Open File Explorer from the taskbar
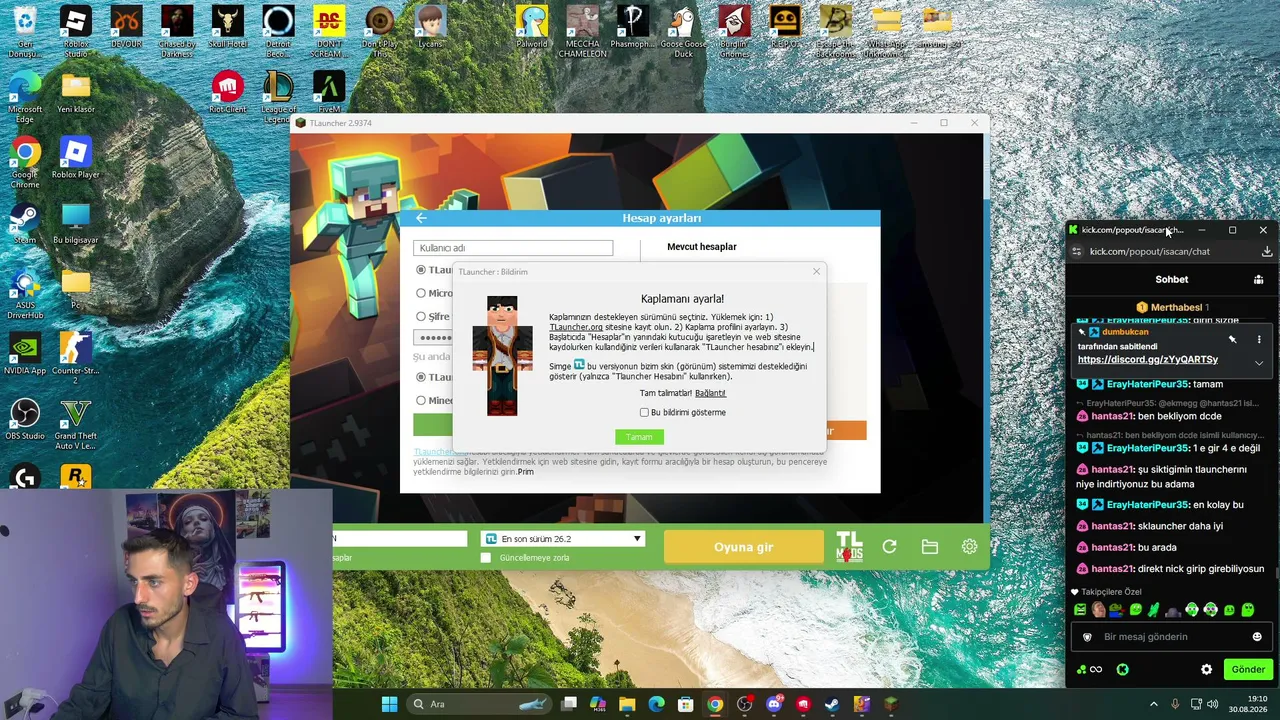Screen dimensions: 1280x720 click(x=627, y=704)
